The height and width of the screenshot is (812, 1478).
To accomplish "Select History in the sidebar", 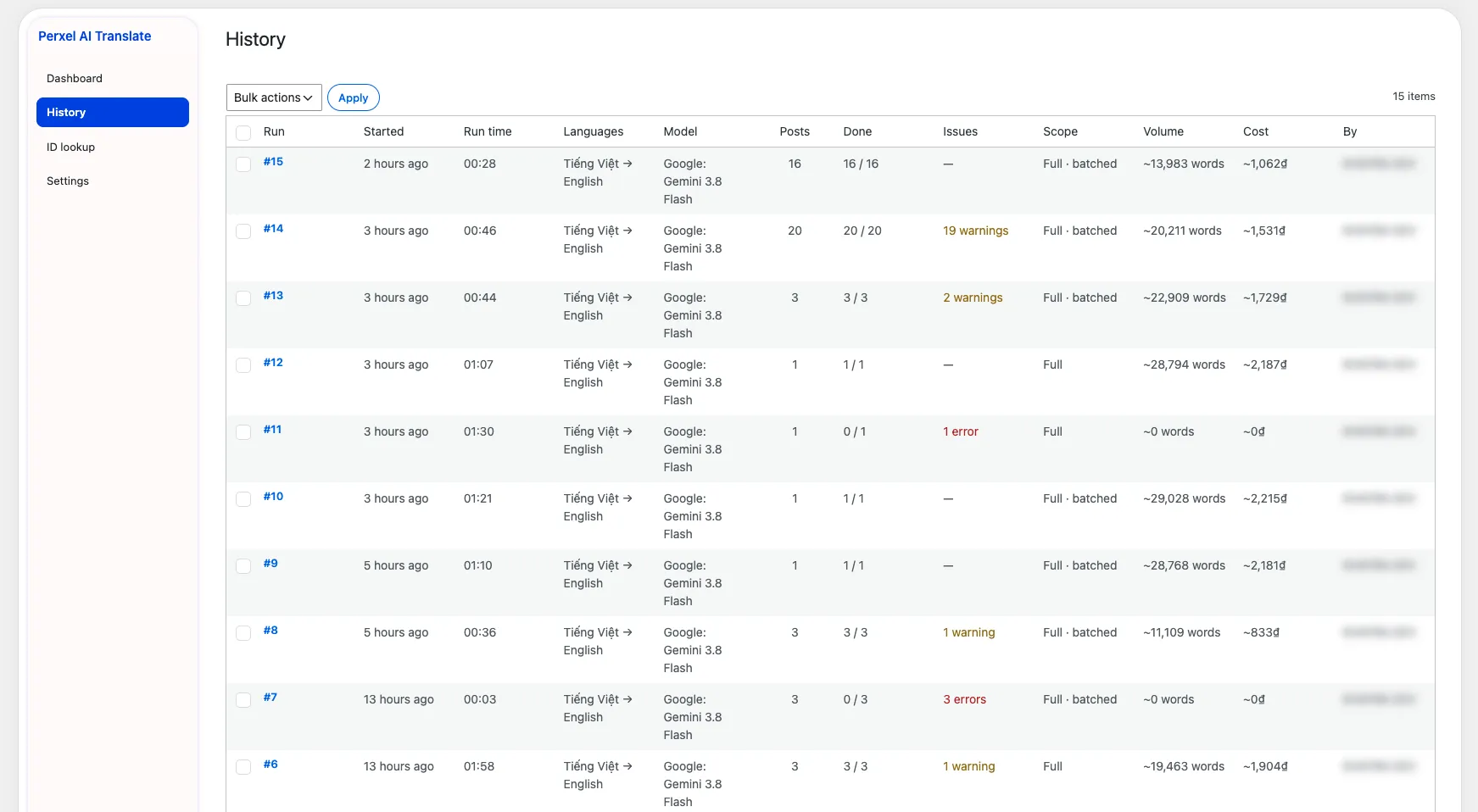I will [113, 112].
